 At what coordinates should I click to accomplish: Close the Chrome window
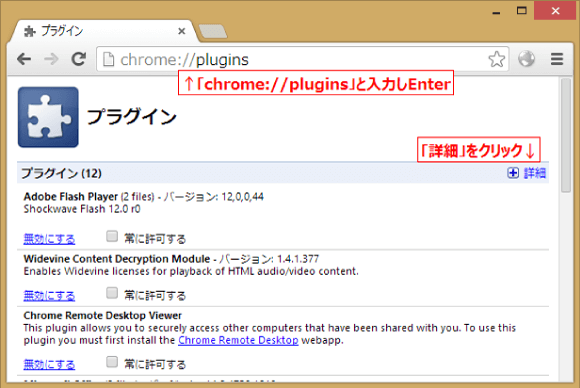pos(555,11)
